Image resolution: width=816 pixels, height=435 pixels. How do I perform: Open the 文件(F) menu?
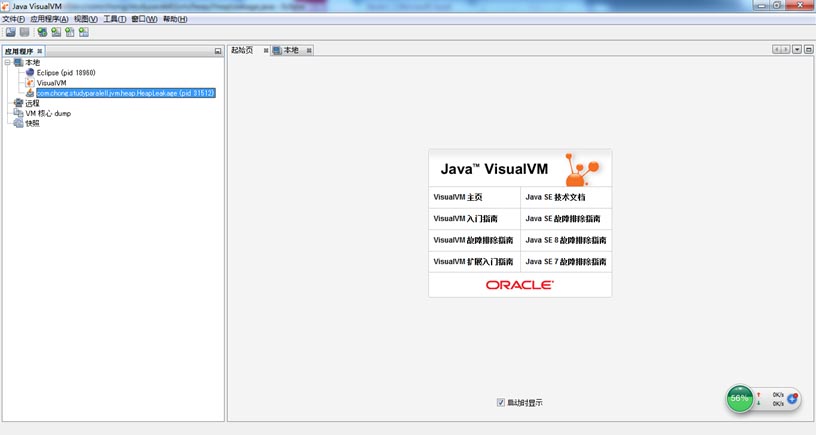point(13,19)
